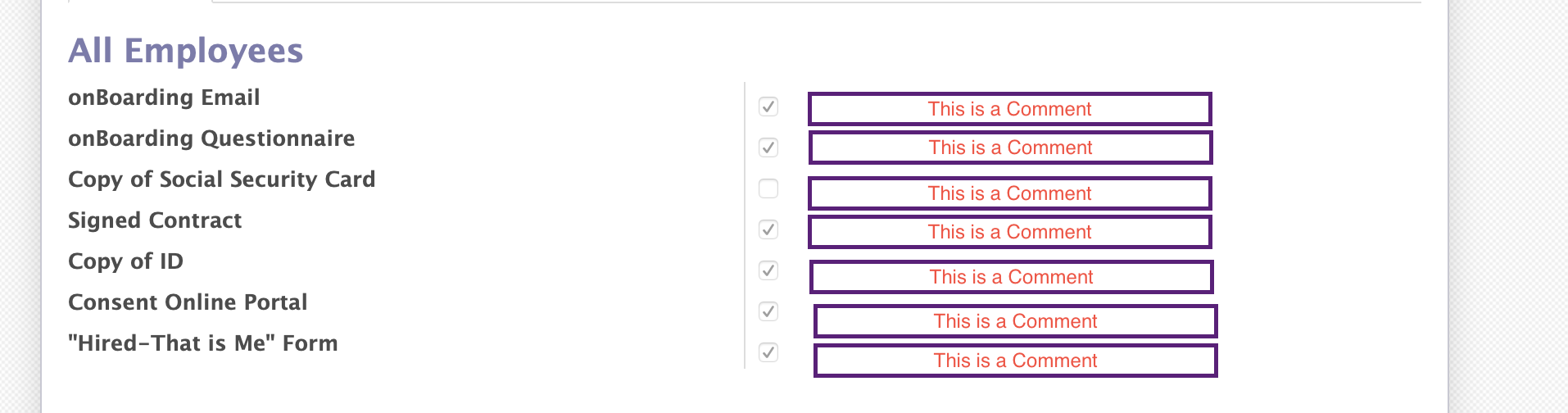1568x413 pixels.
Task: Open the Consent Online Portal comment field
Action: click(1015, 321)
